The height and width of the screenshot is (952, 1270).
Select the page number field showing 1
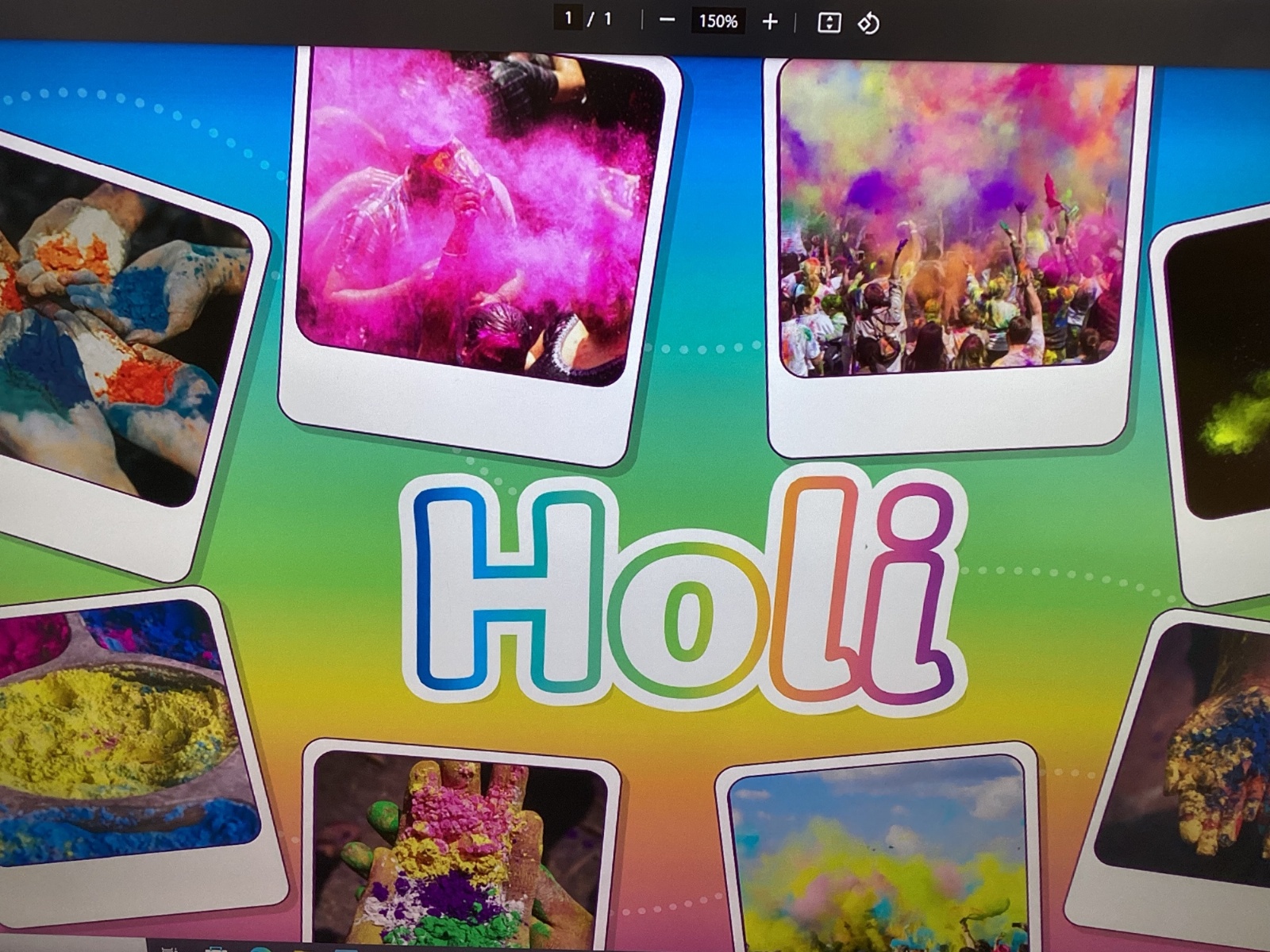coord(568,18)
